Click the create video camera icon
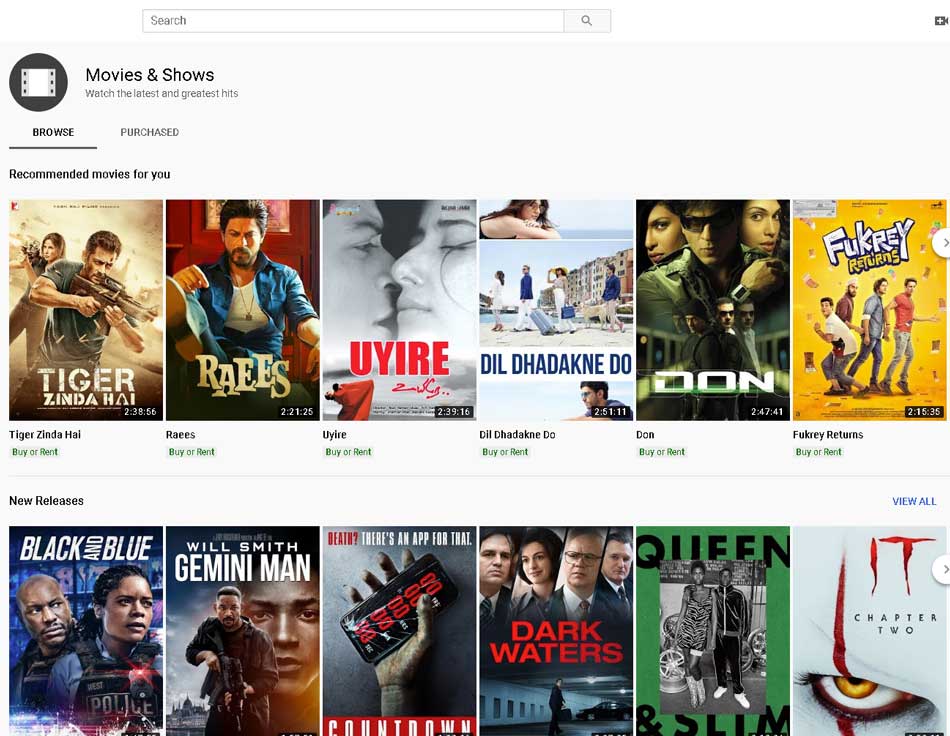 pos(941,21)
